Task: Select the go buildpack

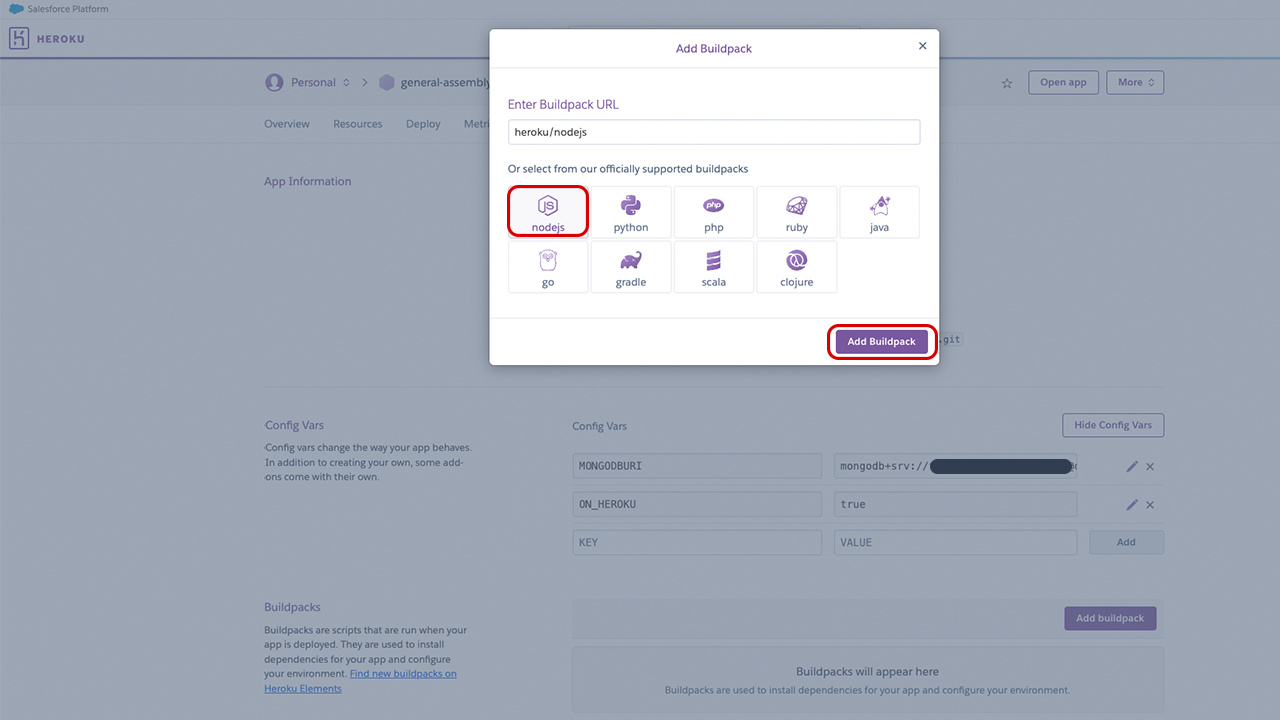Action: [x=548, y=267]
